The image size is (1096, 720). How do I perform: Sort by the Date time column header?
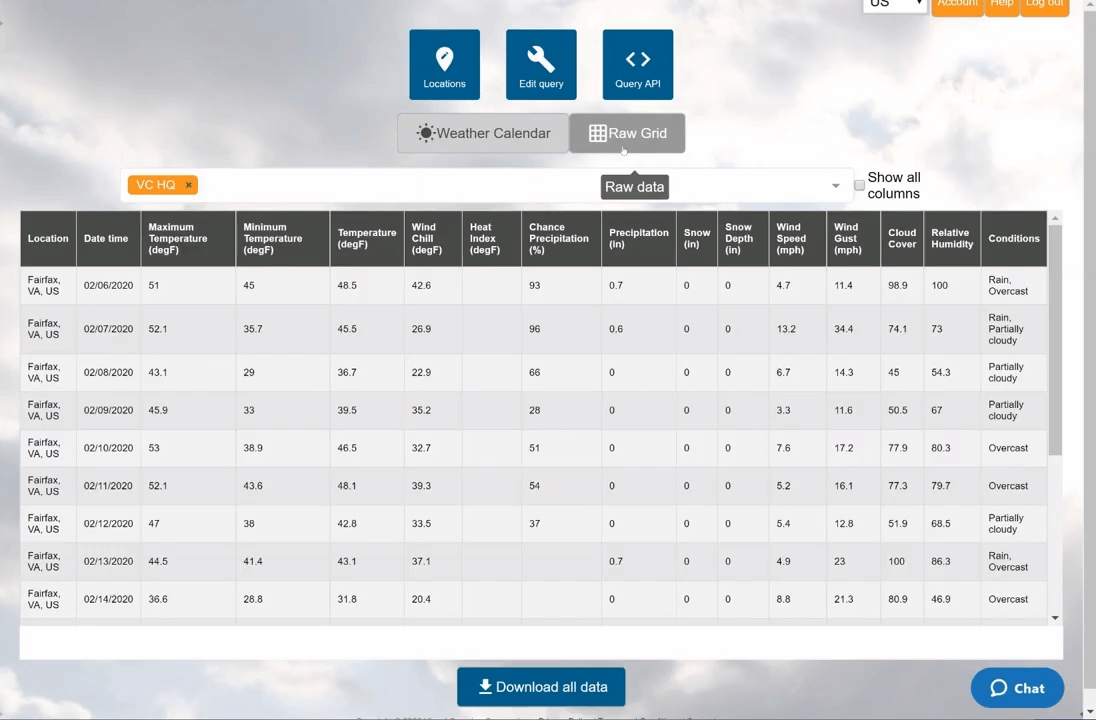click(106, 238)
